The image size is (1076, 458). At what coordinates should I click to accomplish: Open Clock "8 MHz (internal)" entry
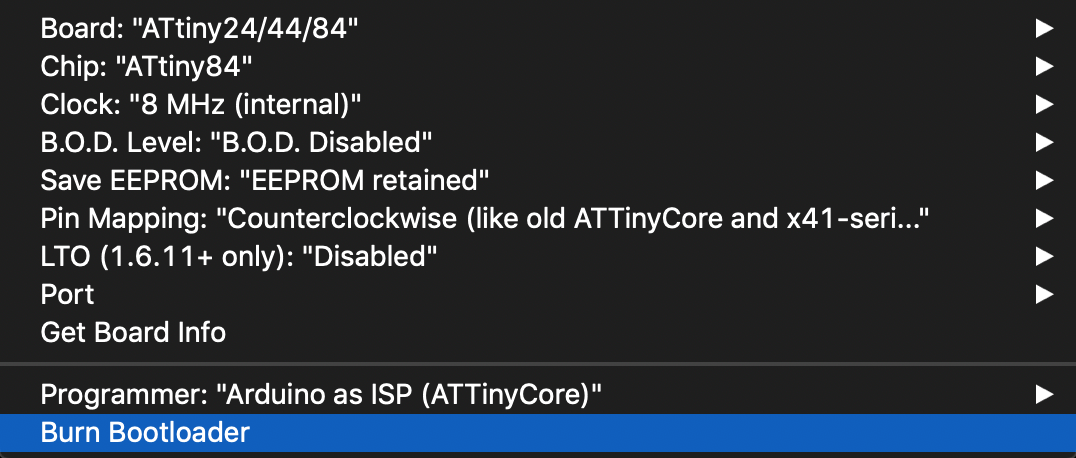tap(201, 104)
